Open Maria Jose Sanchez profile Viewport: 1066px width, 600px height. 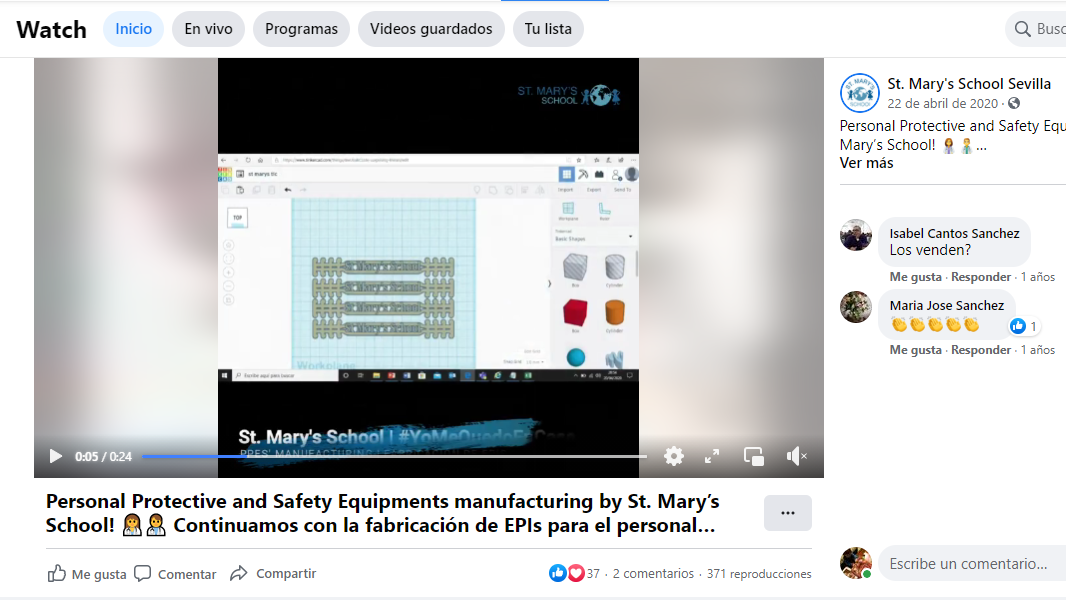[x=946, y=306]
